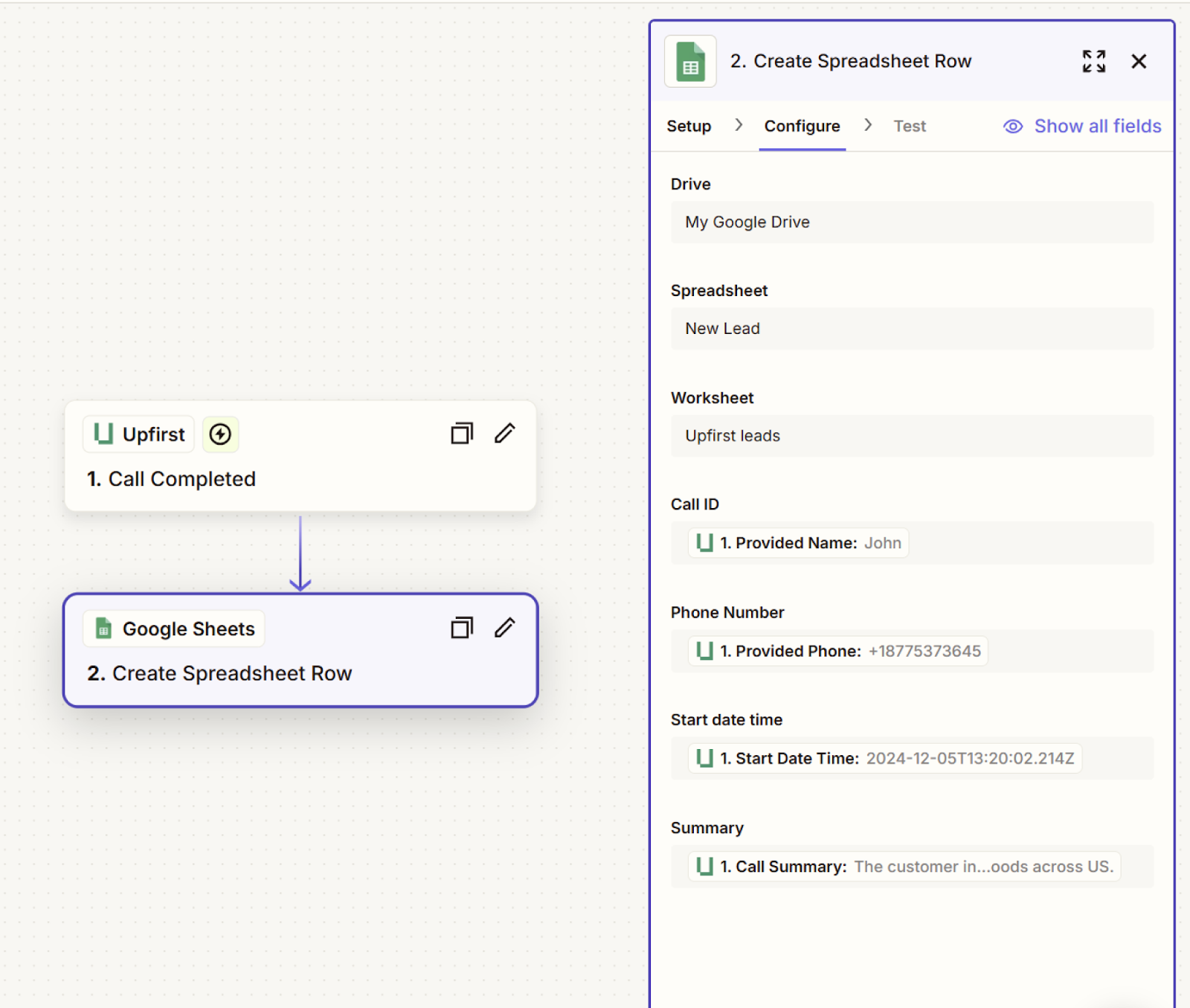This screenshot has height=1008, width=1190.
Task: Edit the Call Completed step with pencil icon
Action: click(x=504, y=433)
